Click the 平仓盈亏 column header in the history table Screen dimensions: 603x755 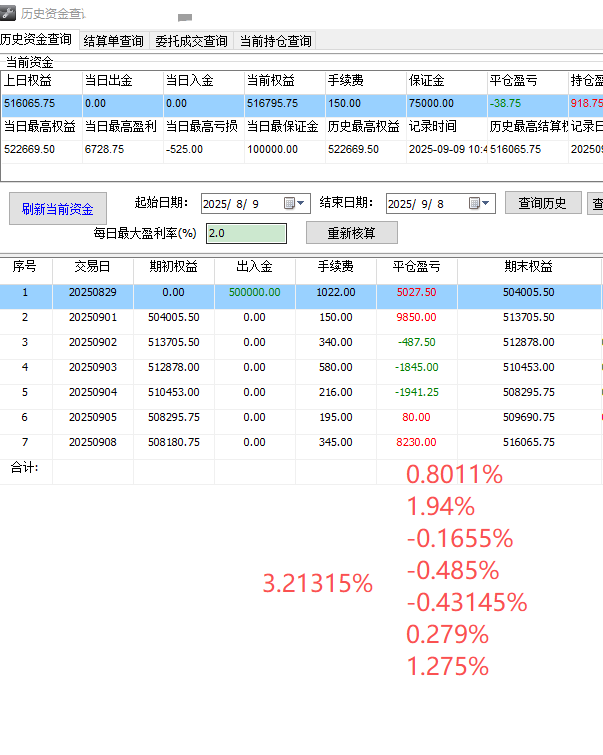tap(417, 268)
